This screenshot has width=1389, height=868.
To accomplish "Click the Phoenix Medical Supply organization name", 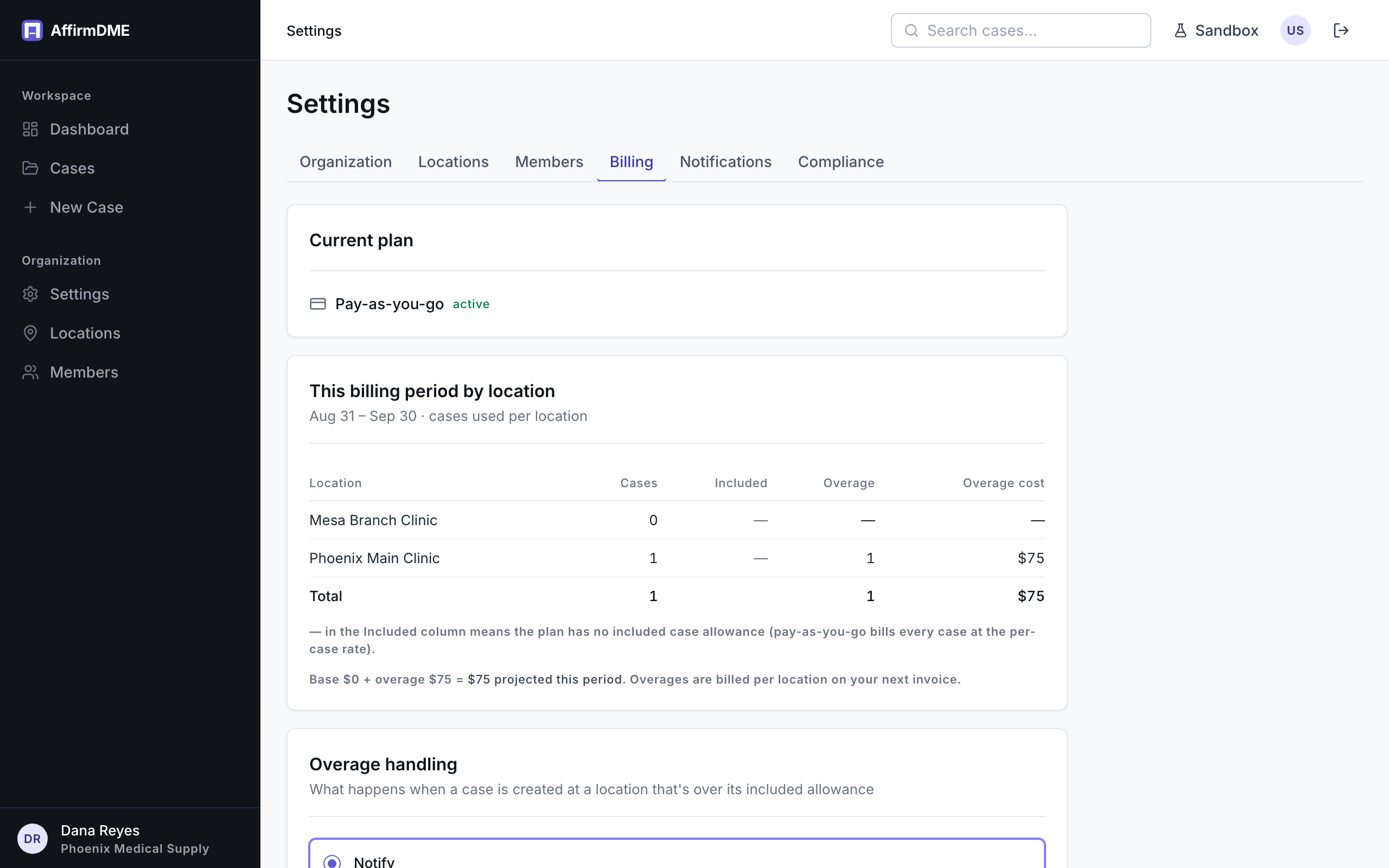I will (135, 848).
